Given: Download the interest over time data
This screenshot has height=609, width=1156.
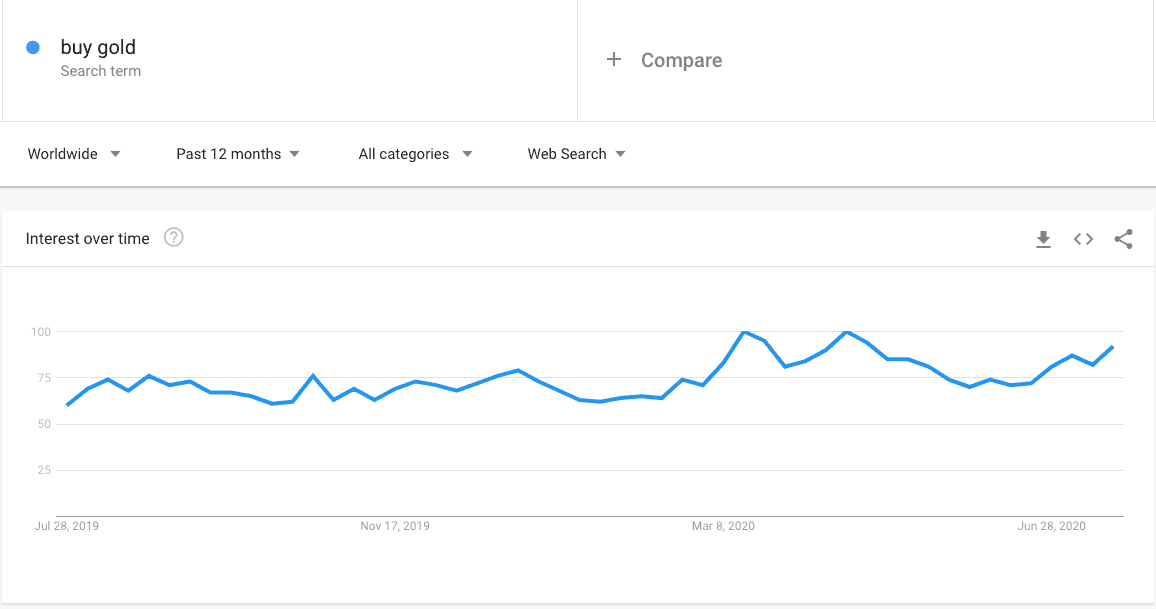Looking at the screenshot, I should (x=1043, y=239).
